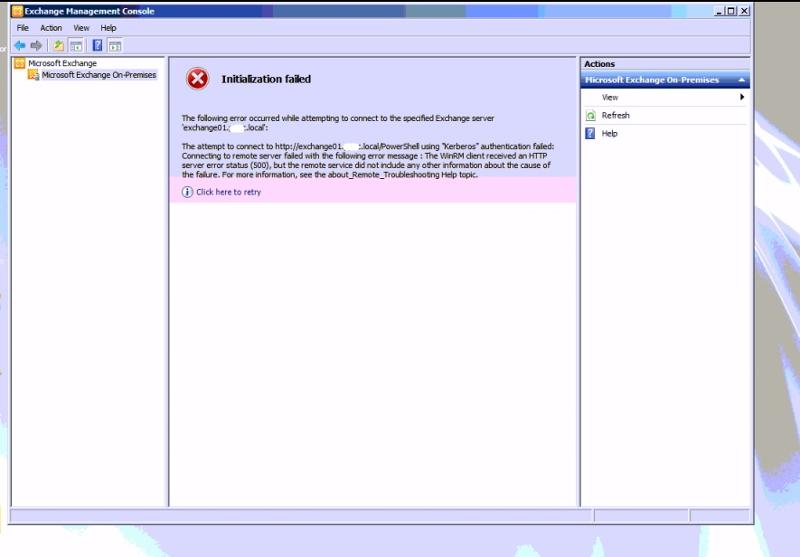Toggle the console tree pane toolbar icon
The width and height of the screenshot is (800, 557).
77,46
